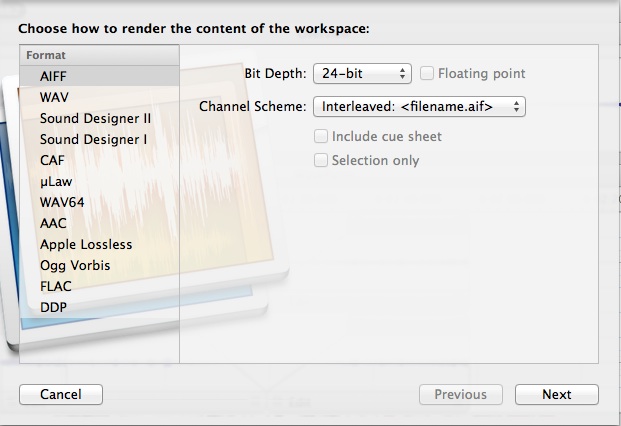Click the Previous button
This screenshot has width=621, height=426.
(x=460, y=394)
